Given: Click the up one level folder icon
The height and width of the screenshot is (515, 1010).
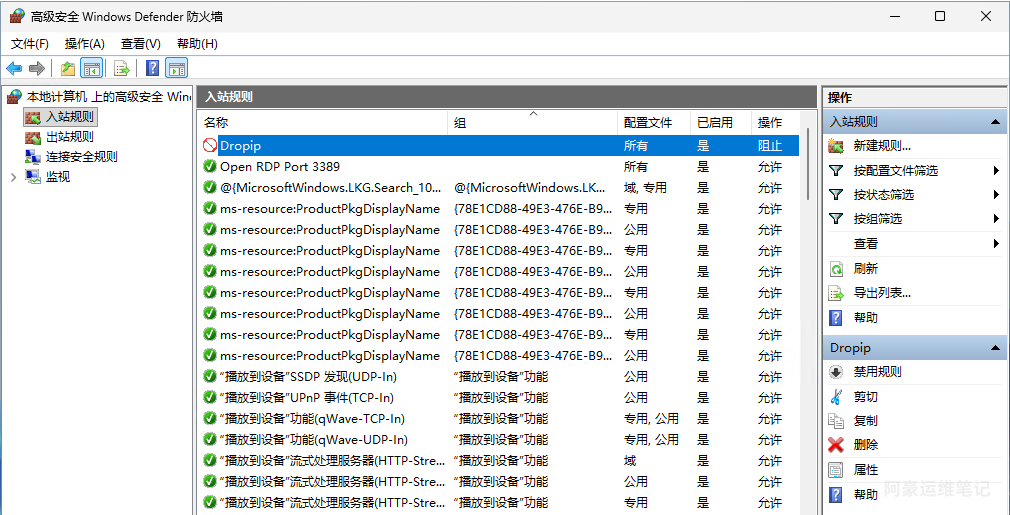Looking at the screenshot, I should tap(67, 68).
